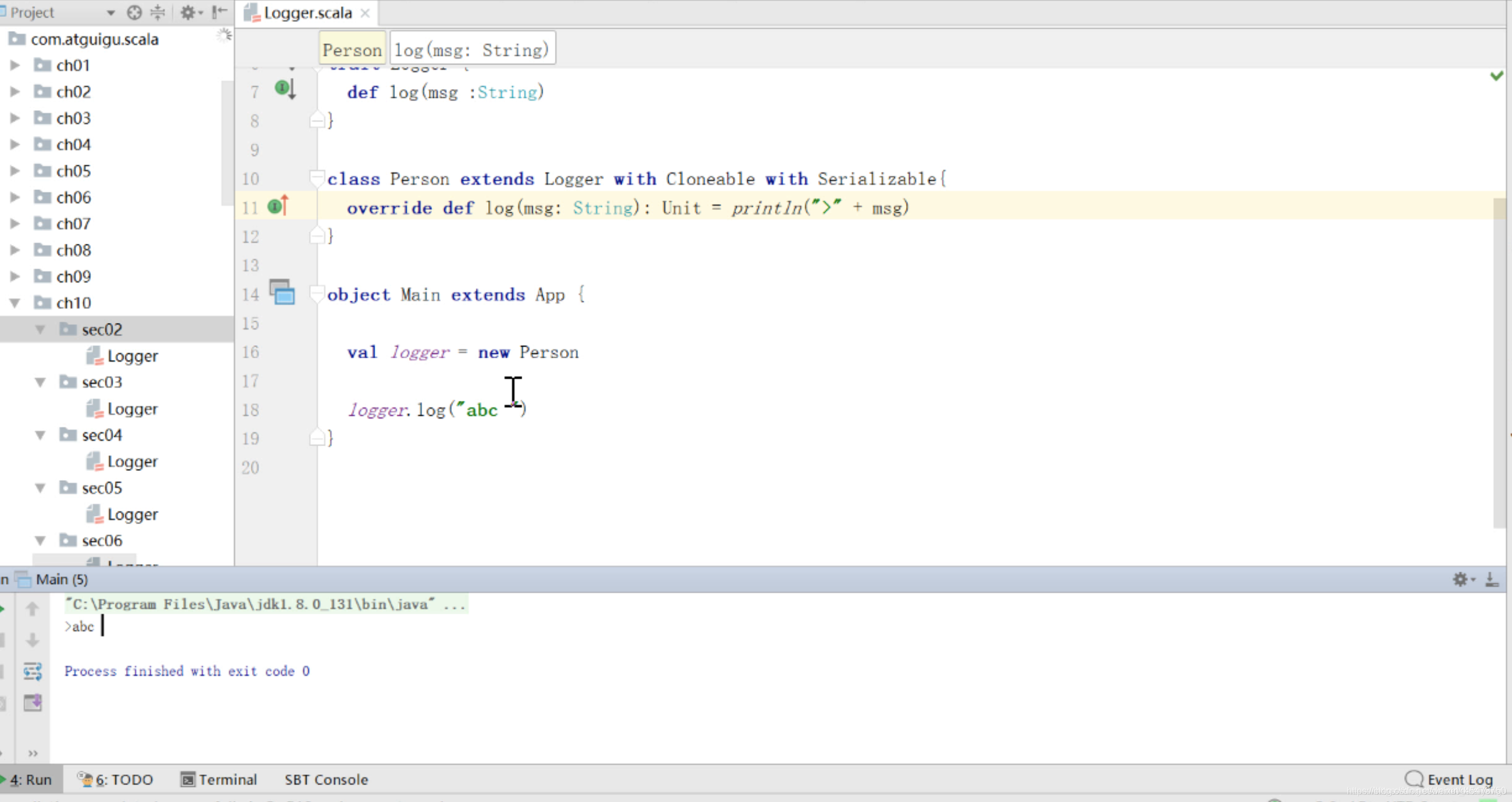The width and height of the screenshot is (1512, 802).
Task: Click the scroll-to-end icon in Run console
Action: (33, 702)
